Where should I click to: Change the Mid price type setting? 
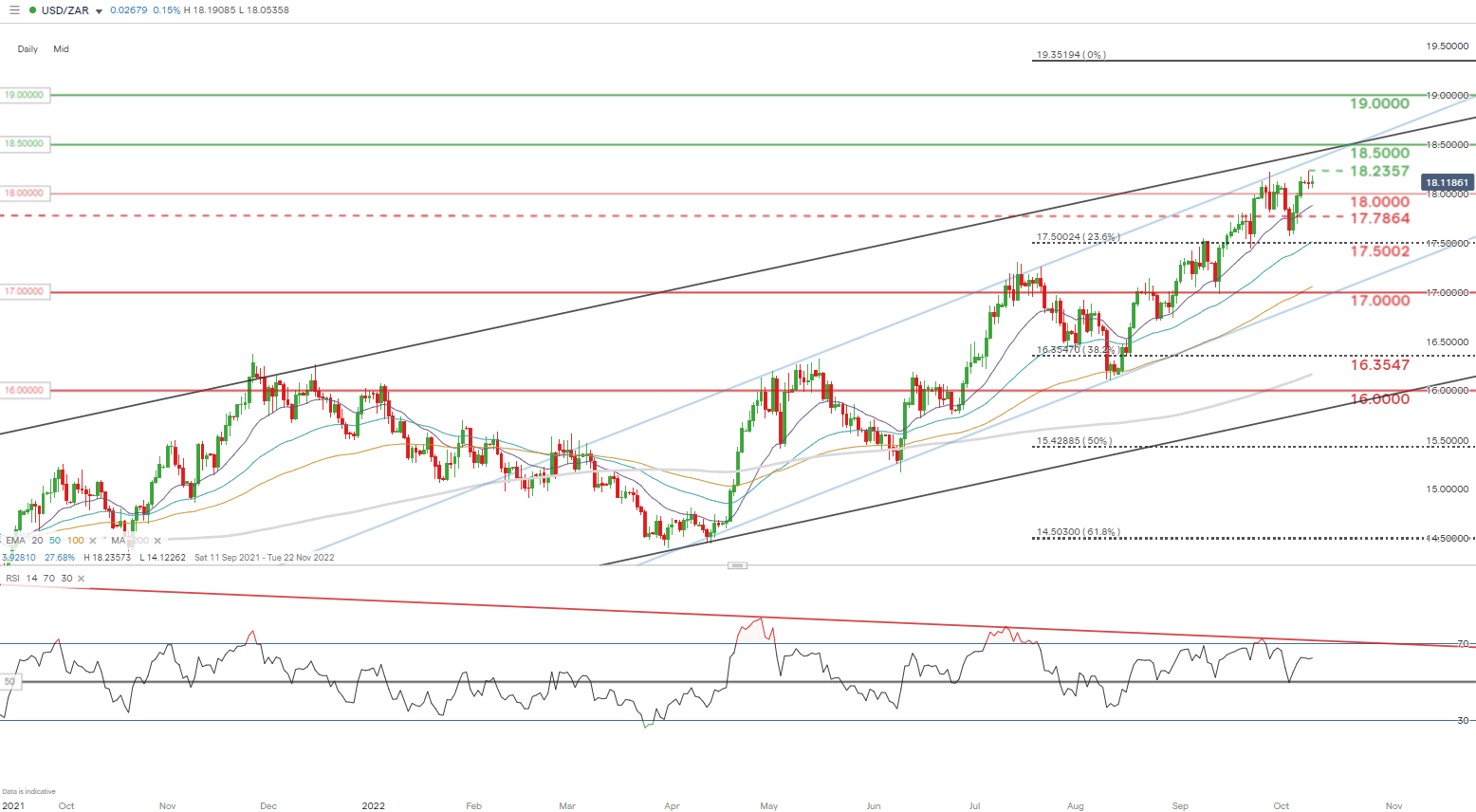coord(62,49)
